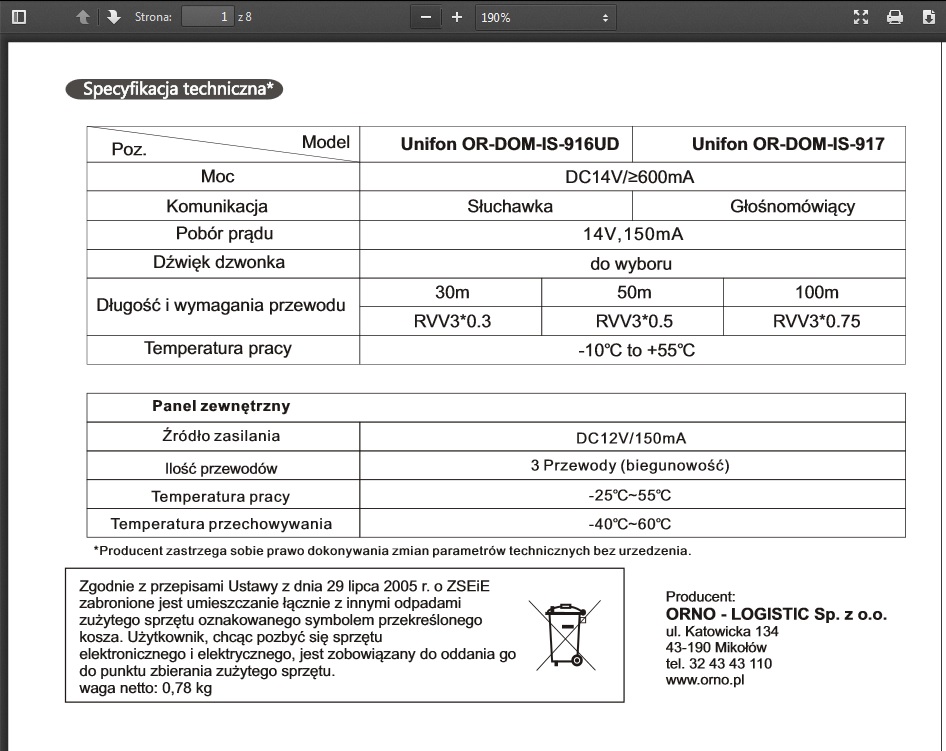Open the 190% zoom level dropdown
Image resolution: width=946 pixels, height=751 pixels.
pos(545,17)
